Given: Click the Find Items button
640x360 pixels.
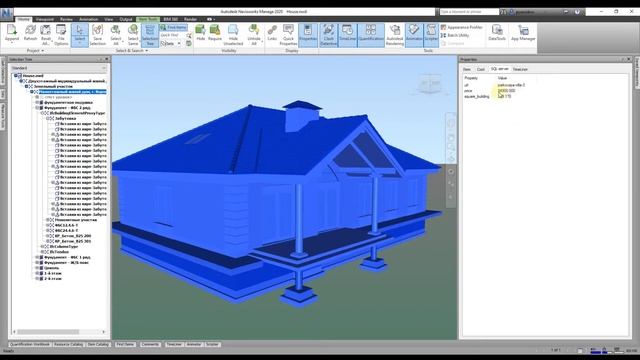Looking at the screenshot, I should pyautogui.click(x=173, y=27).
